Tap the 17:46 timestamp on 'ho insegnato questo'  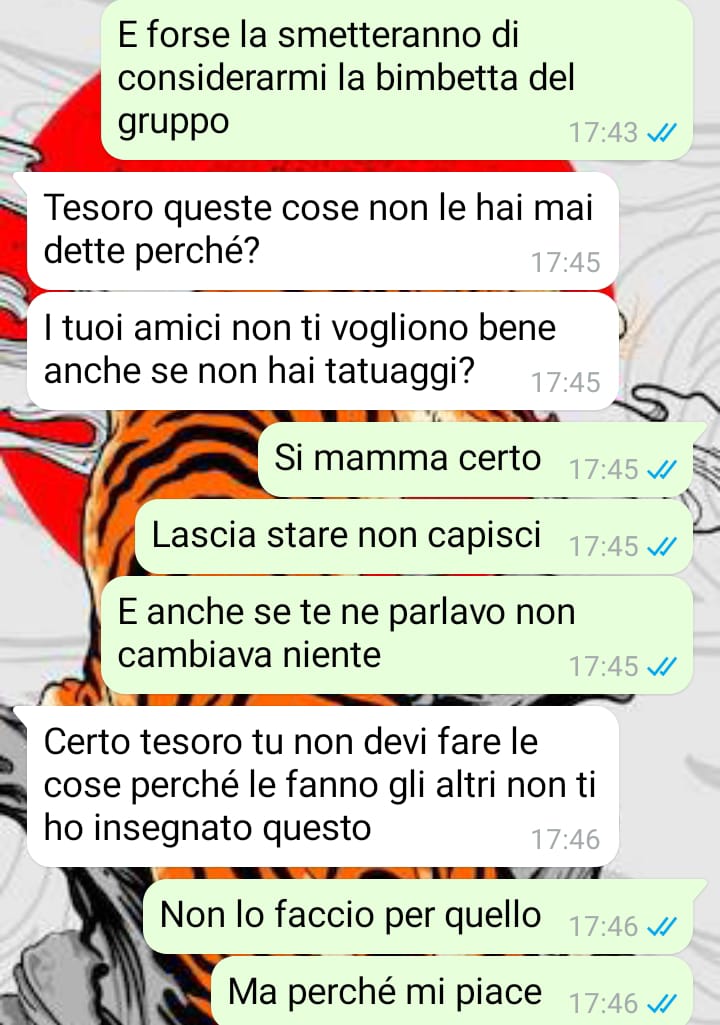click(x=565, y=840)
